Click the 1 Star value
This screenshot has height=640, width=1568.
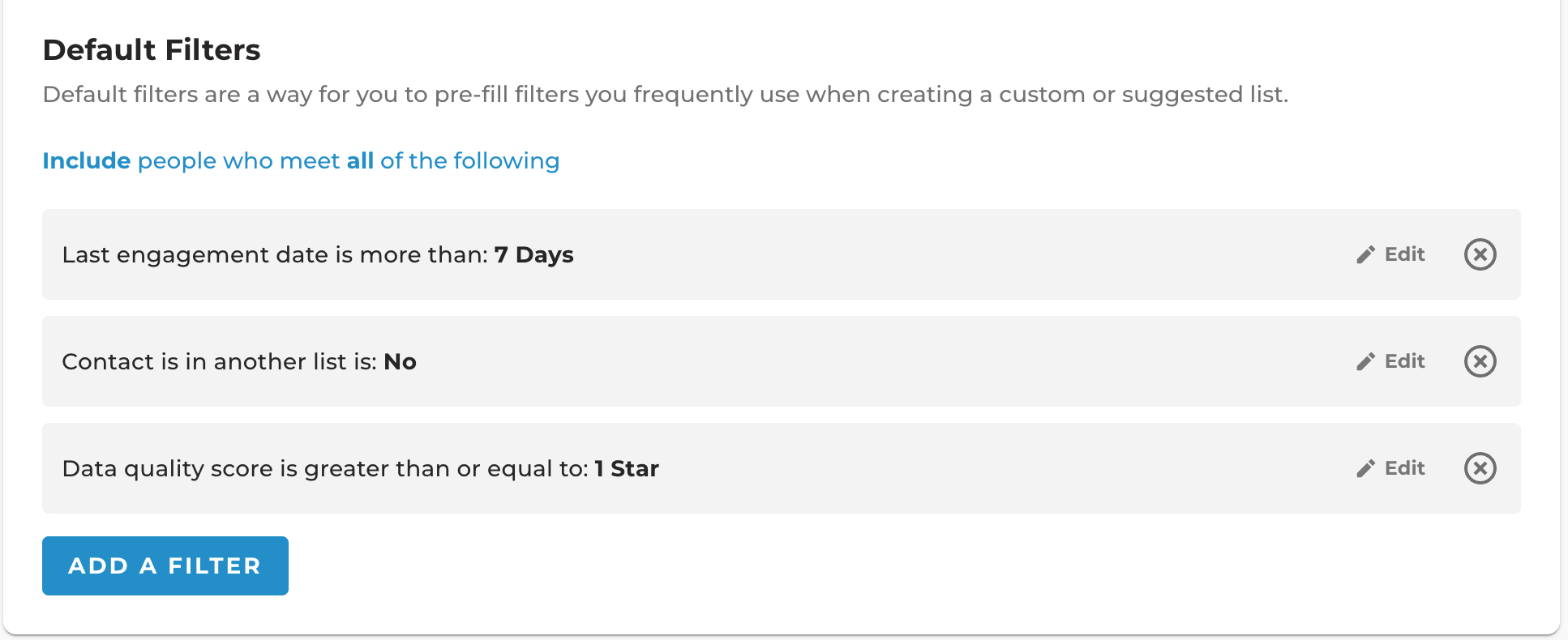627,468
